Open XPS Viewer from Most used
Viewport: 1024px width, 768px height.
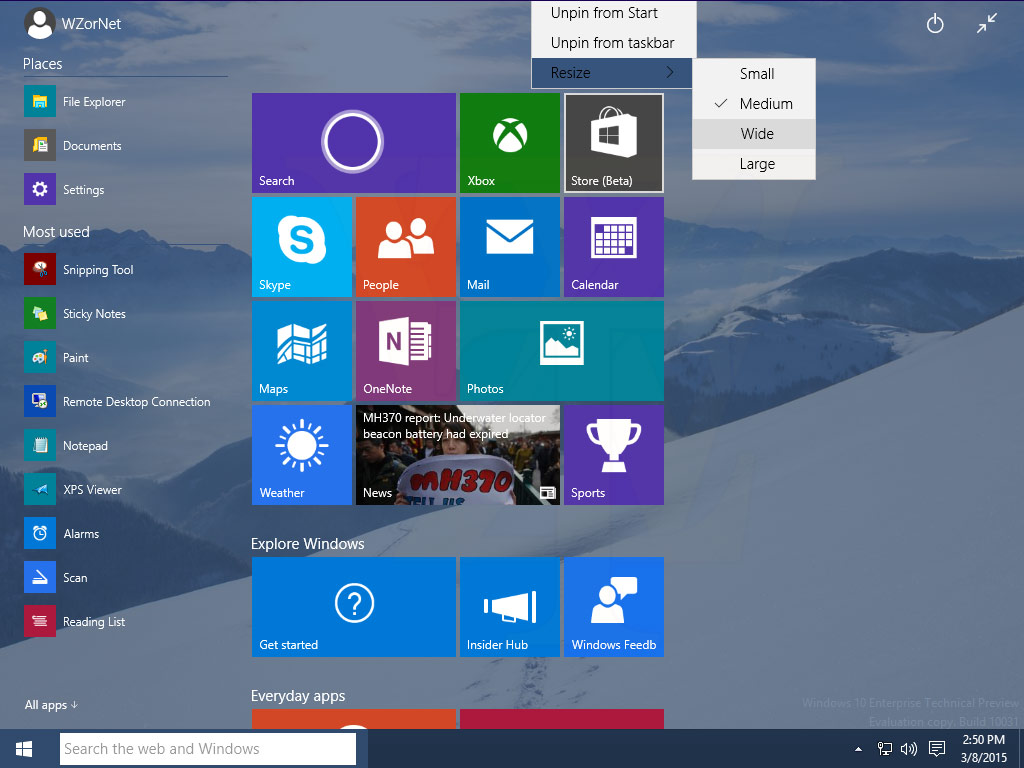73,489
